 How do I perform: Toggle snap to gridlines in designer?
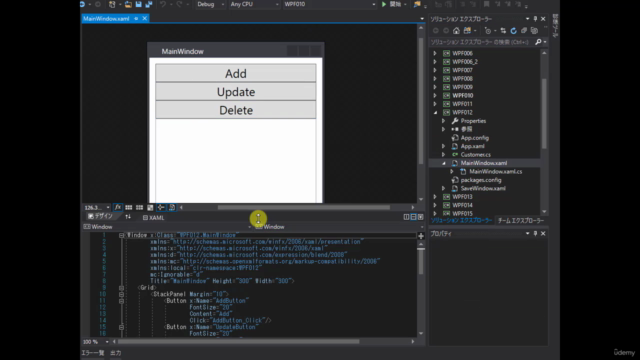pyautogui.click(x=140, y=207)
